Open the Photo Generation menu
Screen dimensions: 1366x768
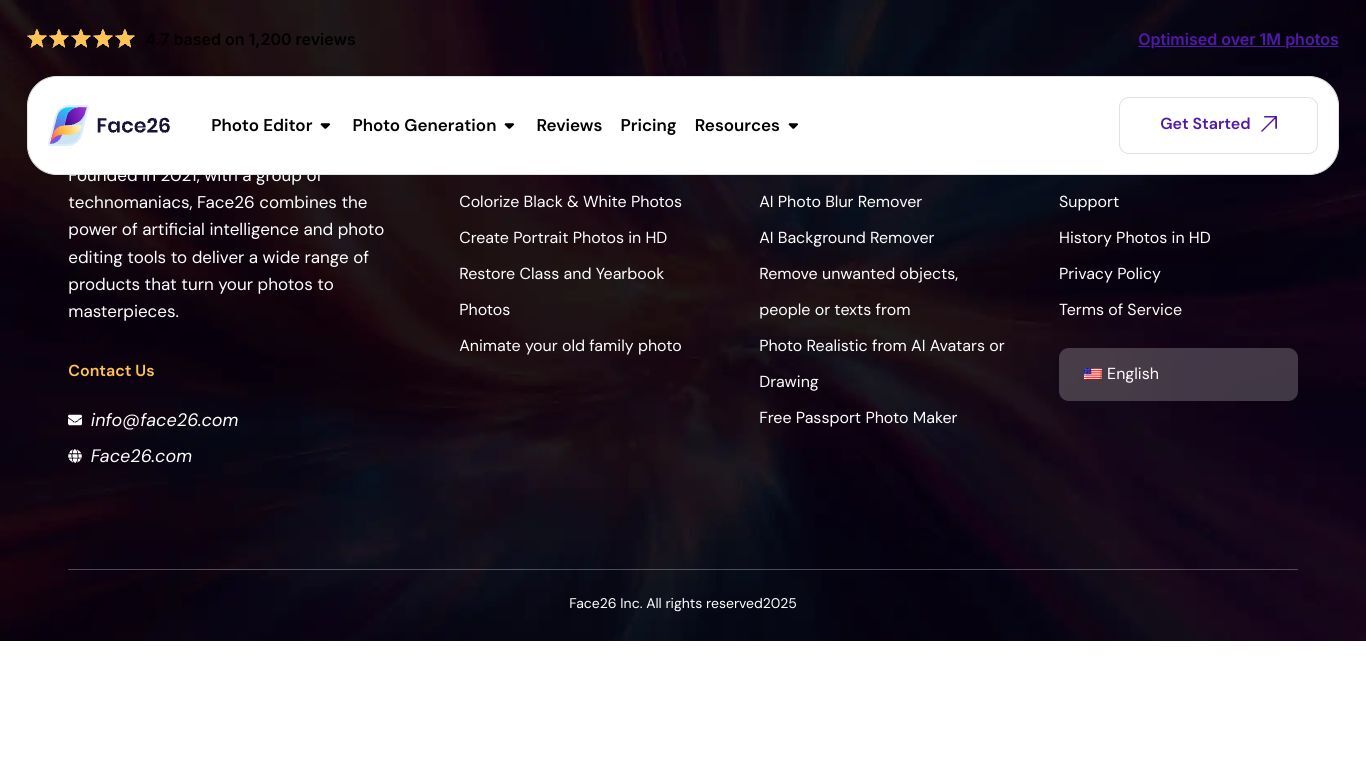(424, 125)
